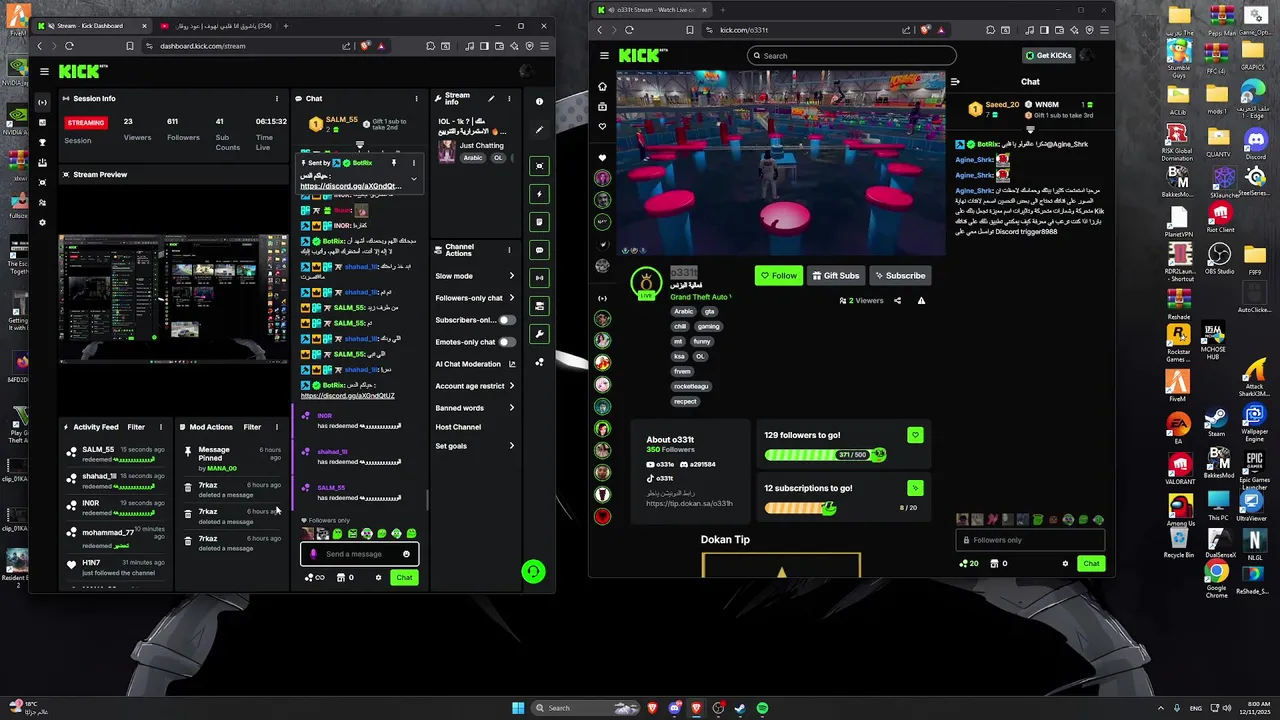Open the dashboard chat settings gear beside the Chat button
Image resolution: width=1280 pixels, height=720 pixels.
coord(380,577)
